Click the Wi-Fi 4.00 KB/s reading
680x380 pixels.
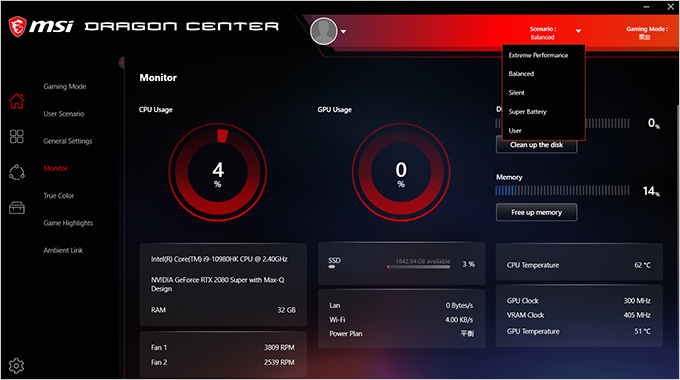pos(459,320)
